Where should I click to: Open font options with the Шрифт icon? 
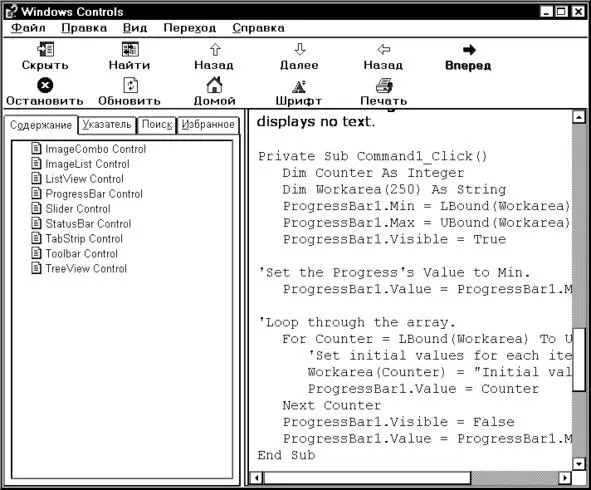[299, 86]
